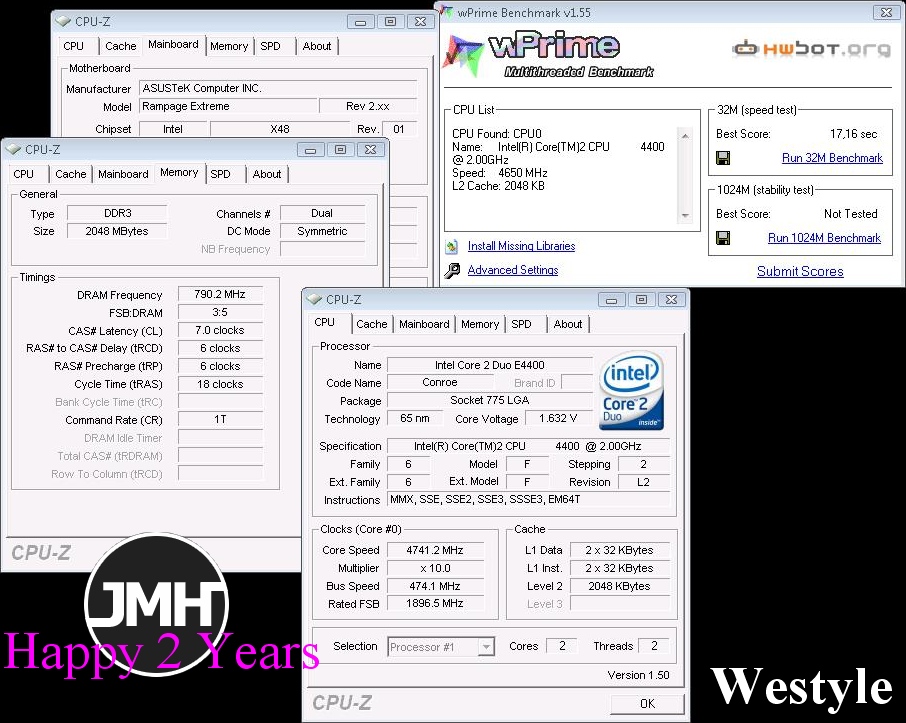Click the Channels # value Dual
The height and width of the screenshot is (723, 906).
(x=322, y=213)
